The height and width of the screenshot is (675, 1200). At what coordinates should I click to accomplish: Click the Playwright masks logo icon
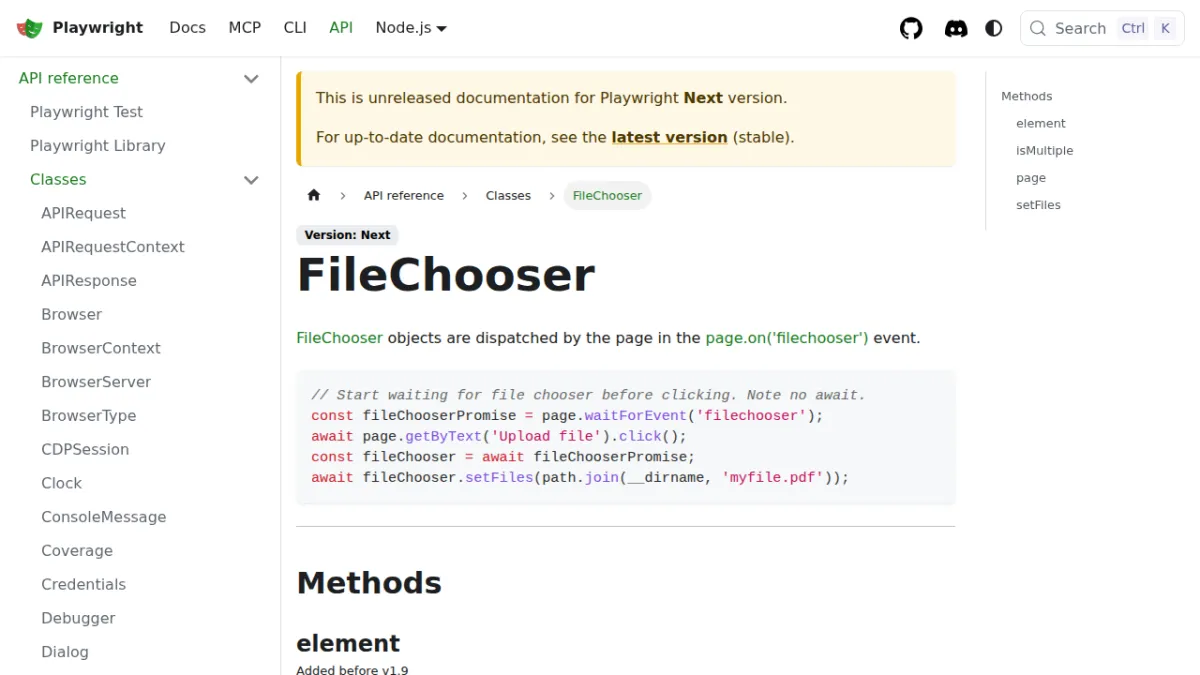click(x=30, y=28)
